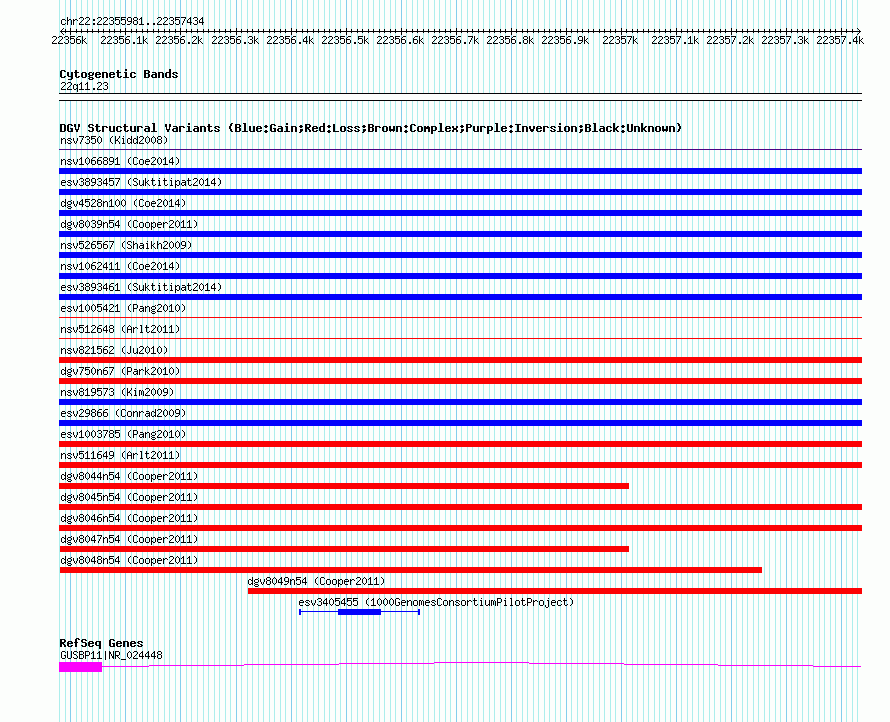Open the GUSBP11|NR_024448 gene label
Viewport: 890px width, 722px height.
pos(111,655)
